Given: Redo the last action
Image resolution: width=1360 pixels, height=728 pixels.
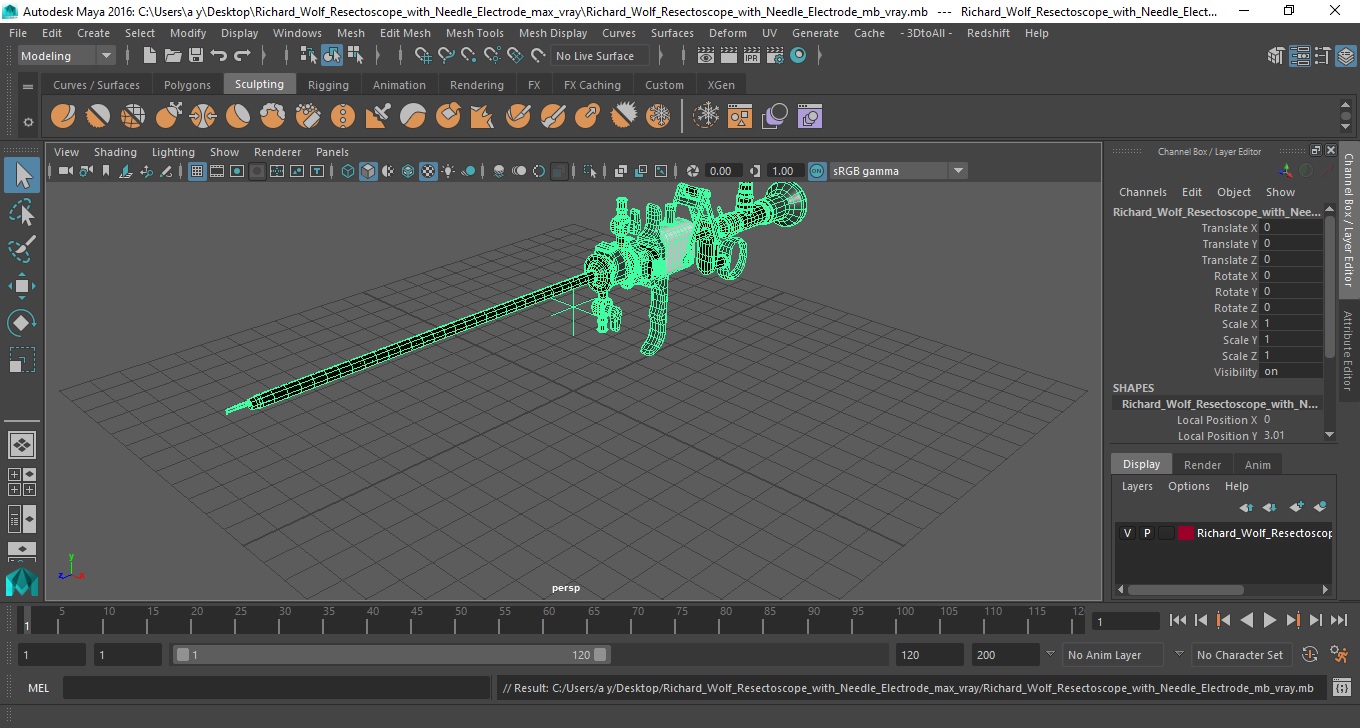Looking at the screenshot, I should (241, 56).
